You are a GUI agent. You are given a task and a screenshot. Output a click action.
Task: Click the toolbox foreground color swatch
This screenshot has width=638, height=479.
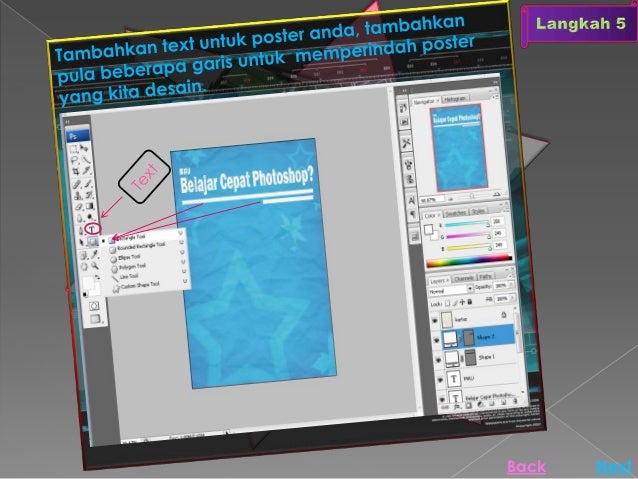click(x=88, y=282)
